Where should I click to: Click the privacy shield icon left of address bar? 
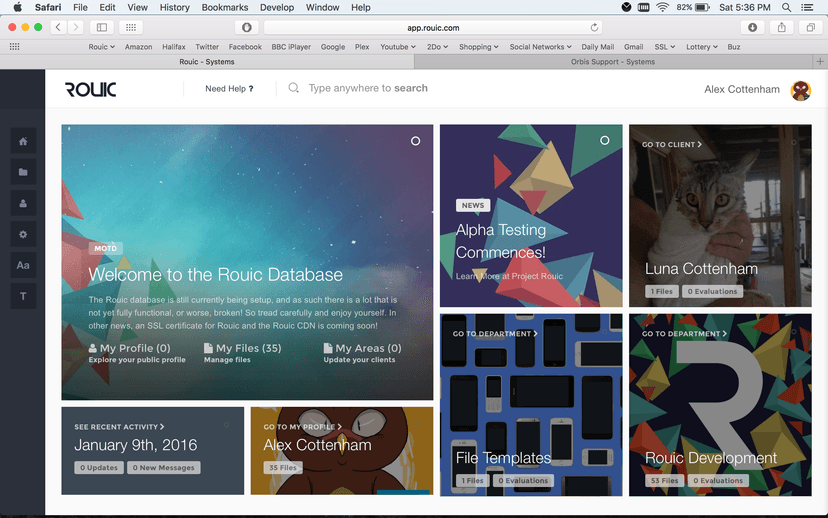tap(247, 27)
